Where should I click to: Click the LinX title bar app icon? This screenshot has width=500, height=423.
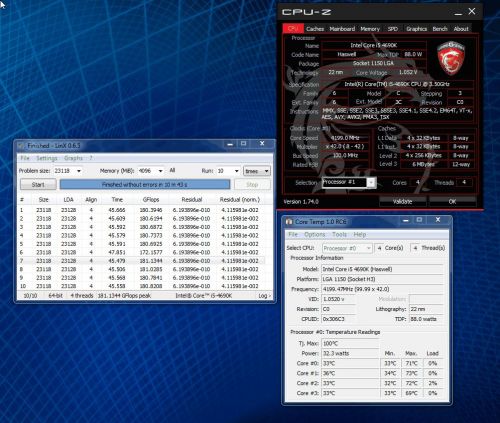coord(21,146)
